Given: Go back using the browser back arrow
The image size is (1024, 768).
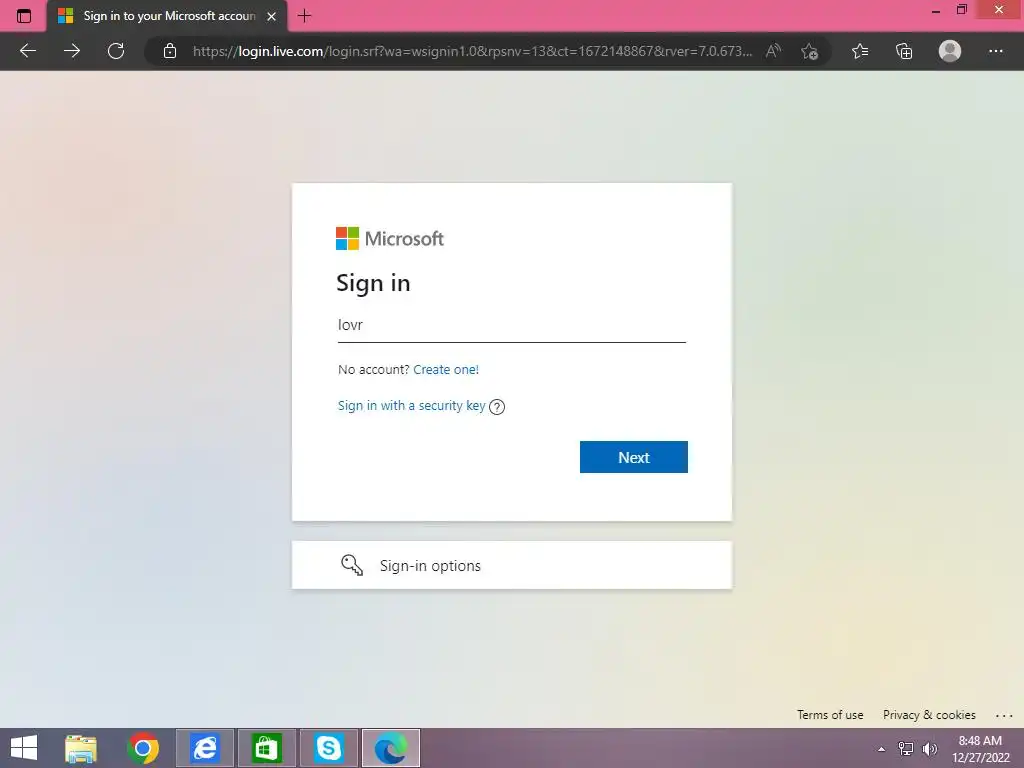Looking at the screenshot, I should click(27, 51).
